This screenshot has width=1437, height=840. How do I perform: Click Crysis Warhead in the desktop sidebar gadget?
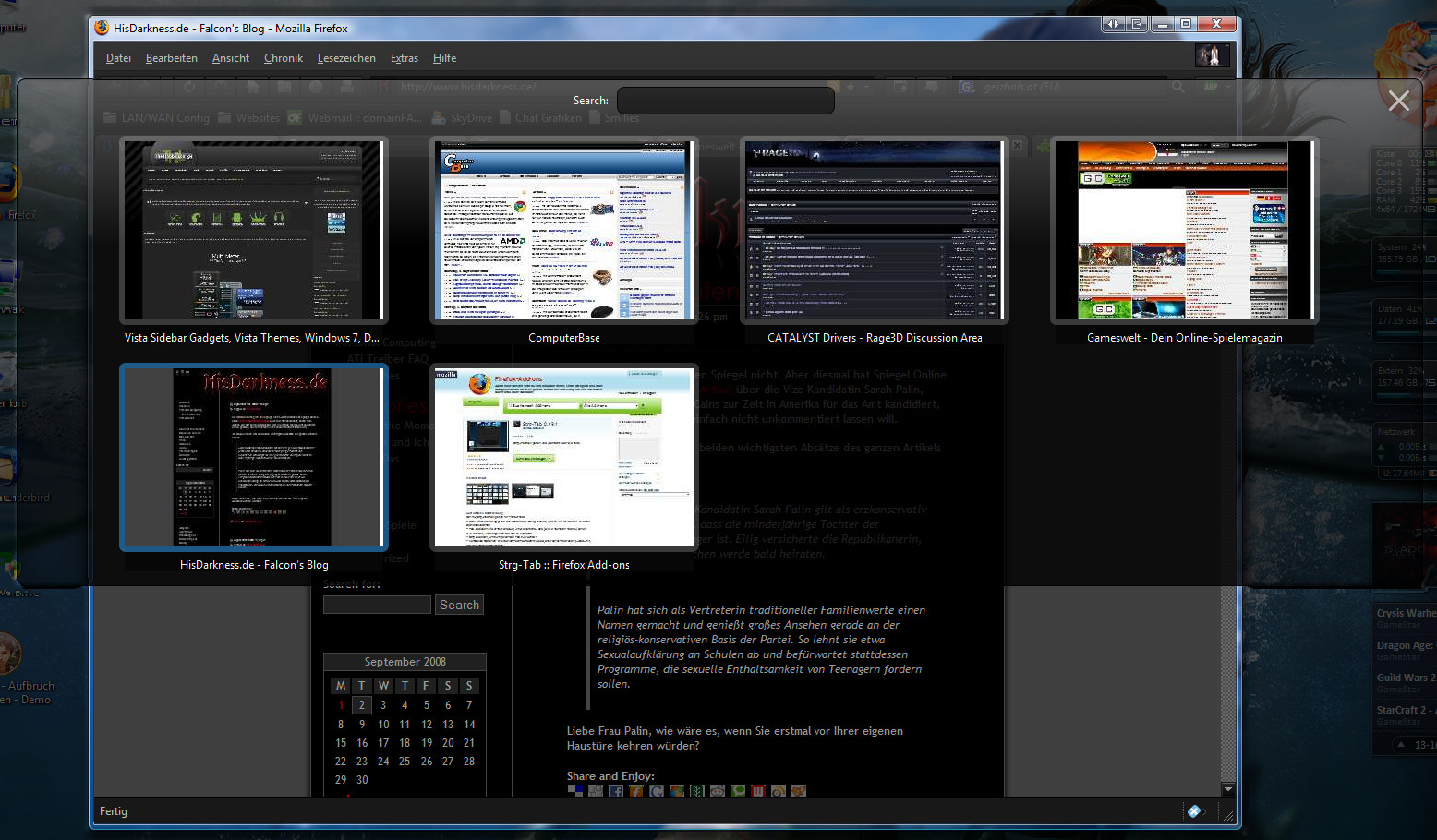(x=1406, y=613)
